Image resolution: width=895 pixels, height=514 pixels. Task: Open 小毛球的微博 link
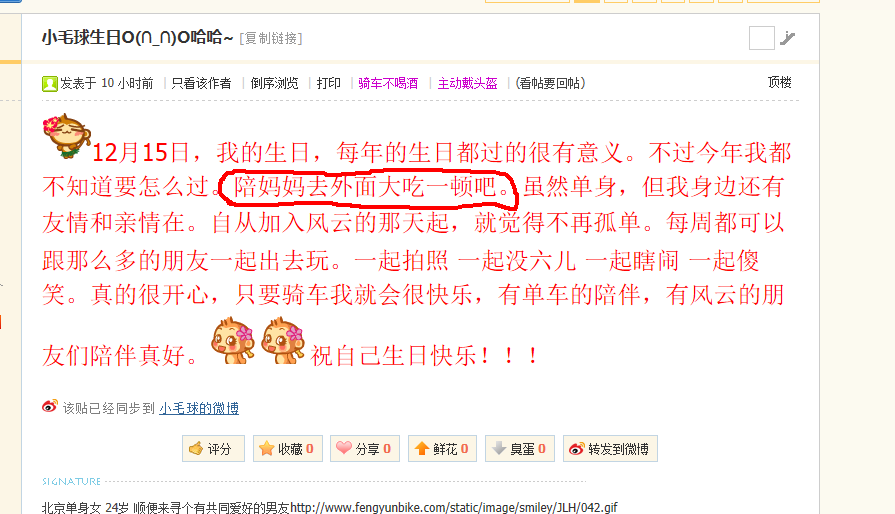pos(199,408)
